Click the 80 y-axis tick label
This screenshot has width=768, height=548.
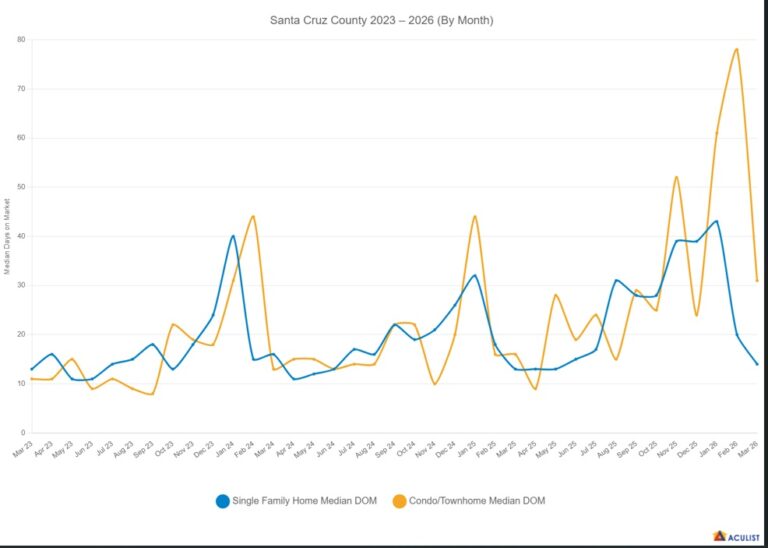[20, 39]
